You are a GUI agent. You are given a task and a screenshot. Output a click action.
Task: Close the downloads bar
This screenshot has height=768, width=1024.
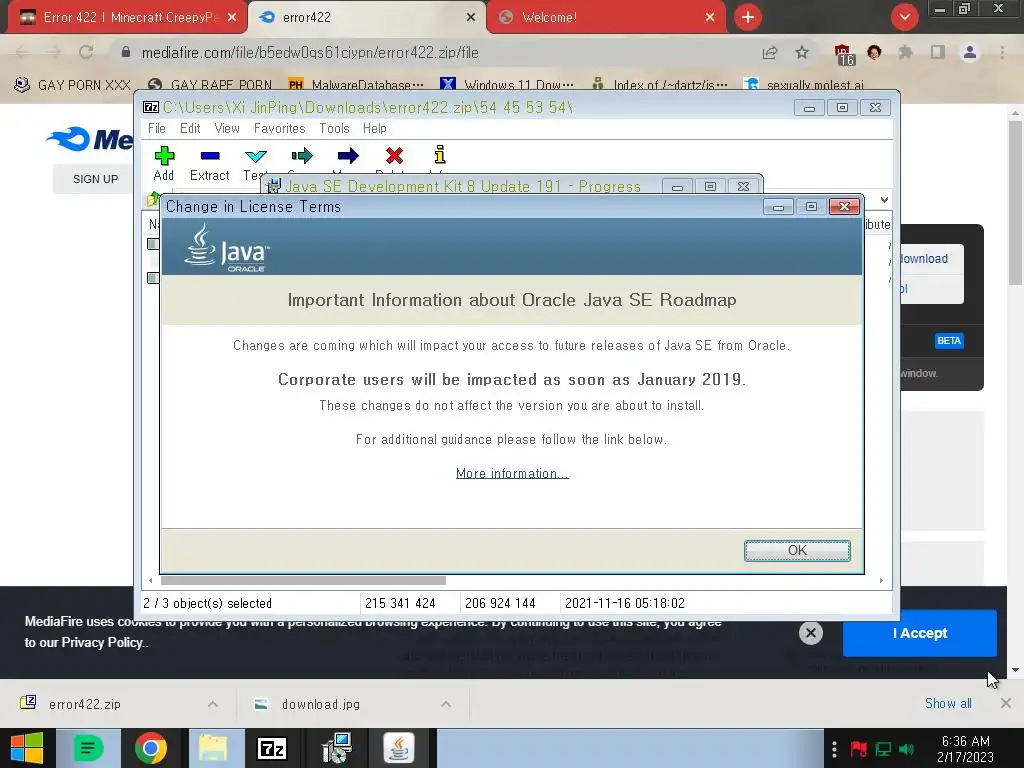1006,703
